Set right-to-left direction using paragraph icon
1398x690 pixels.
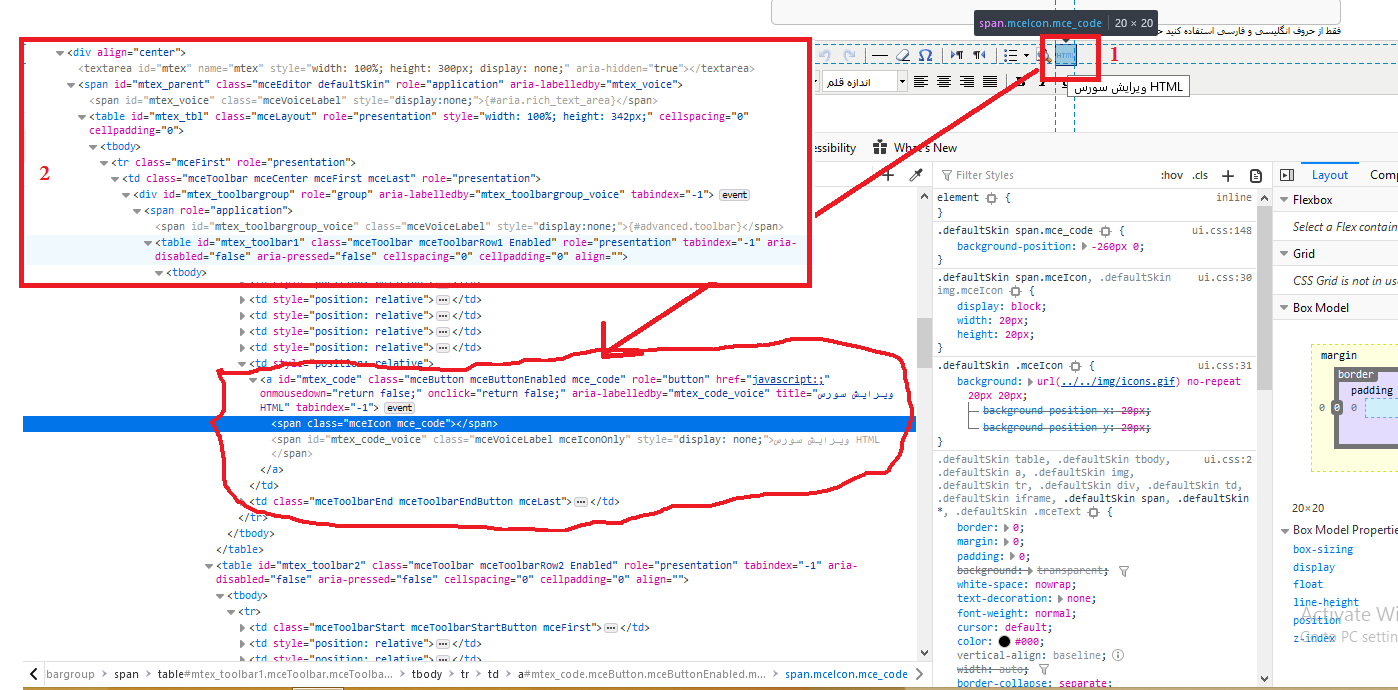(979, 55)
